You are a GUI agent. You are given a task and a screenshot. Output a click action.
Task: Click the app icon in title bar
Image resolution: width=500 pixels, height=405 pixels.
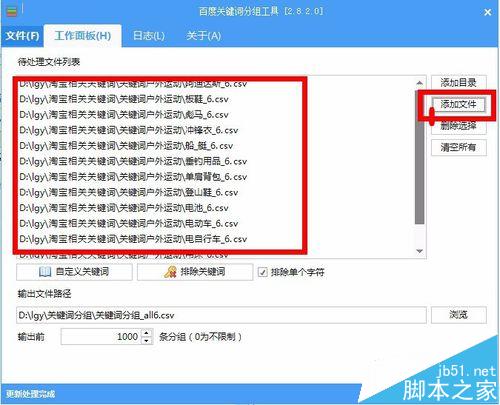(11, 11)
